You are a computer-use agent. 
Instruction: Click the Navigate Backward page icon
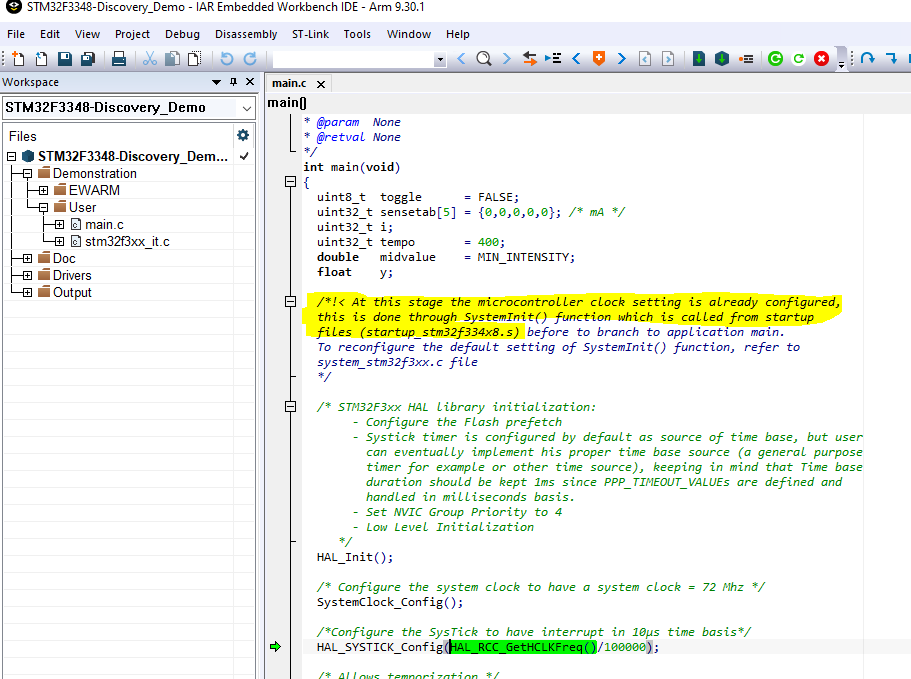[645, 59]
